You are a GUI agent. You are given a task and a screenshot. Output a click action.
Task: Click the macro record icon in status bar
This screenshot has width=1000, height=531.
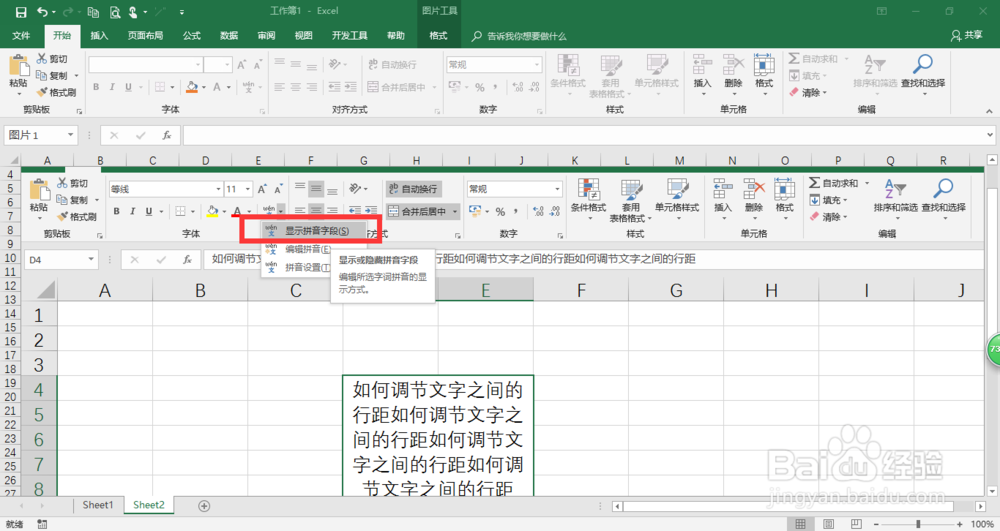point(42,524)
